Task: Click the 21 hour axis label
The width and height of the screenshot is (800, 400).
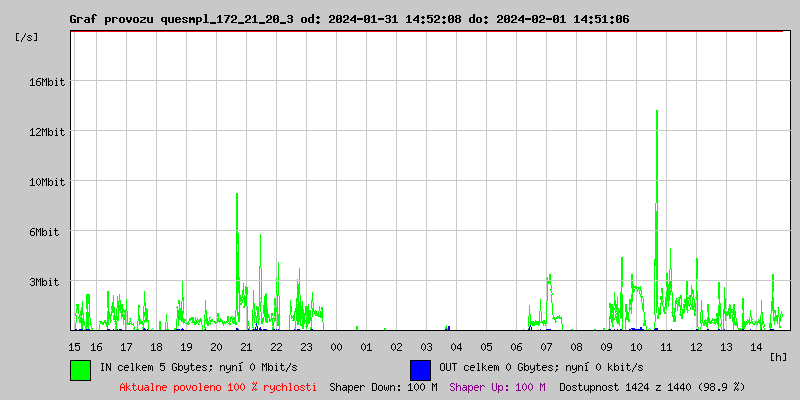Action: (x=247, y=347)
